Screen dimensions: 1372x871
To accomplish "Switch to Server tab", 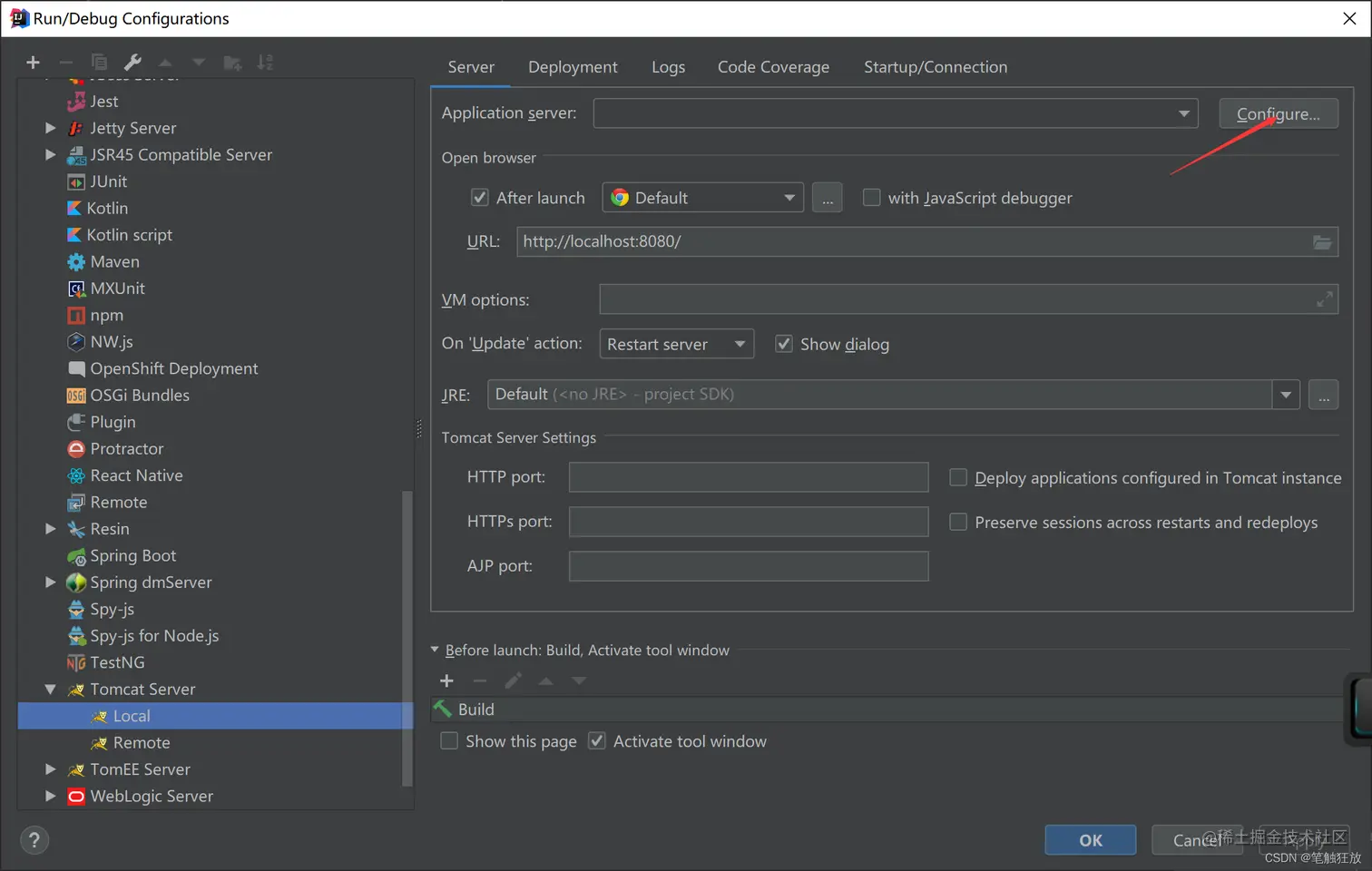I will click(x=471, y=67).
